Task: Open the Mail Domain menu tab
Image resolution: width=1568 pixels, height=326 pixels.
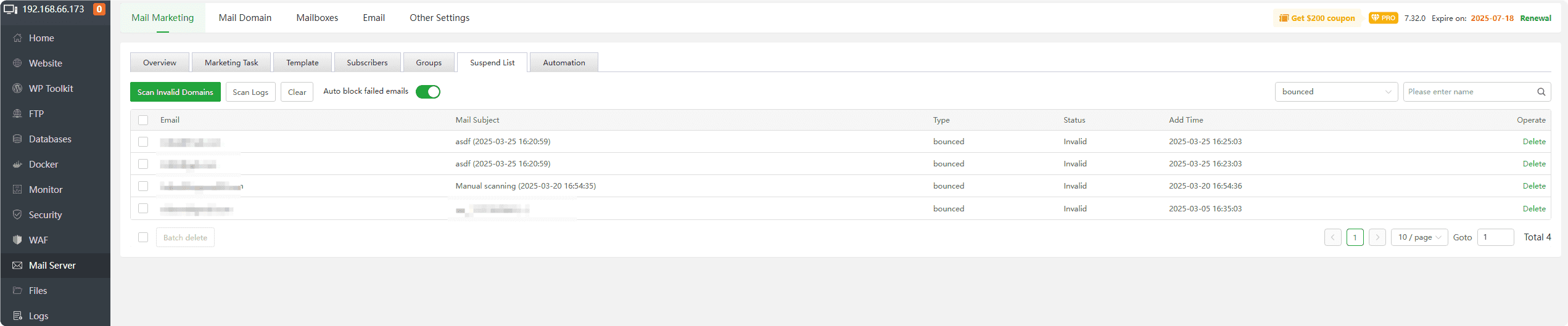Action: (245, 18)
